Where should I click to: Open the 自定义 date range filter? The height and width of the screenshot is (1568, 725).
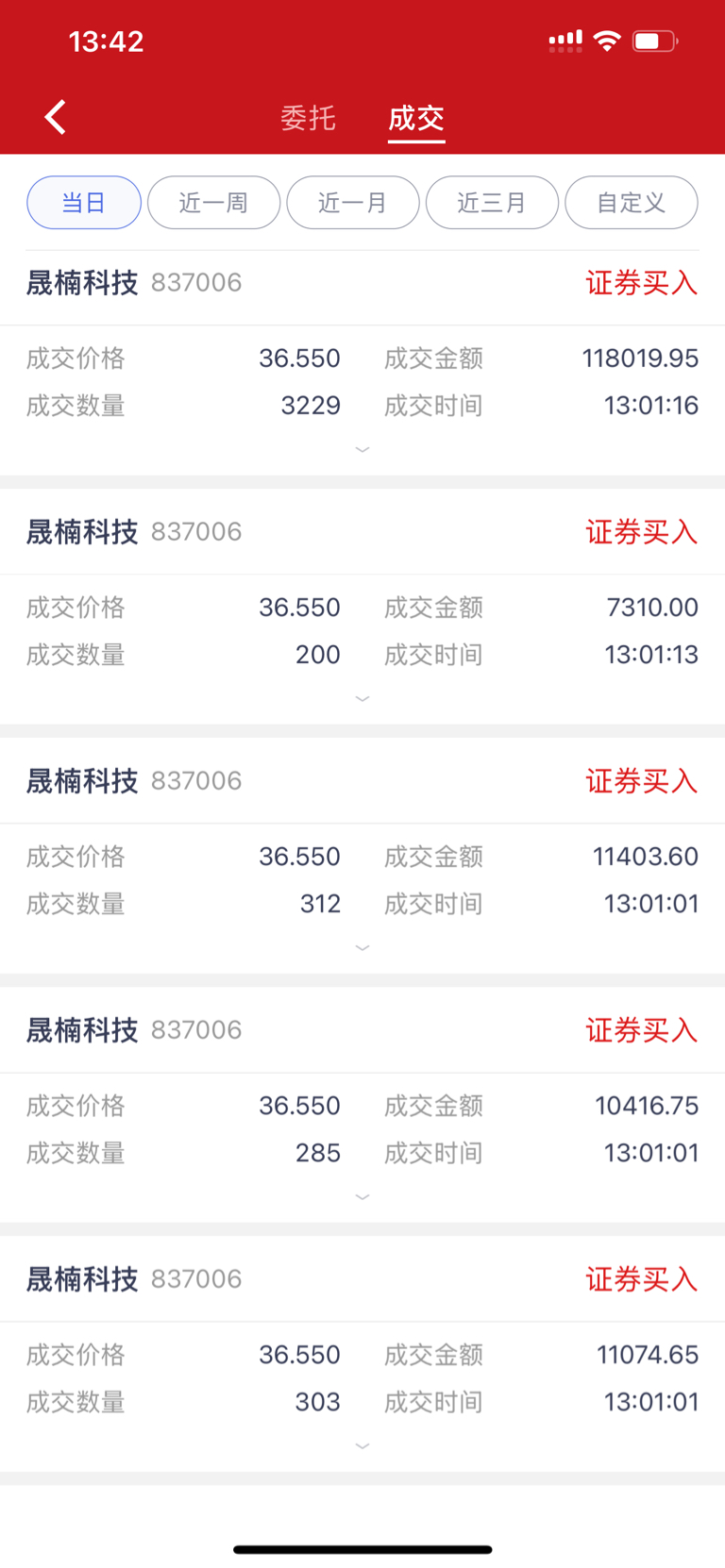(631, 202)
